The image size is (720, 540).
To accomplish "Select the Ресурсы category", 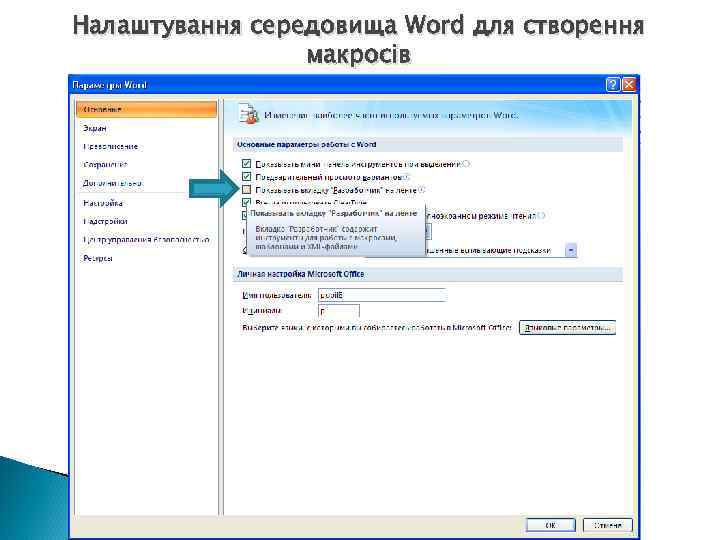I will tap(98, 258).
